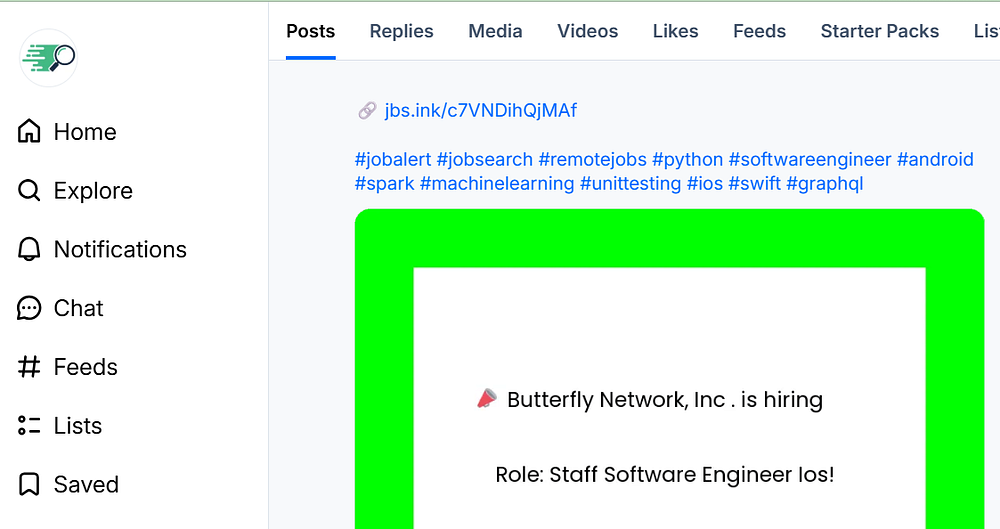This screenshot has width=1000, height=529.
Task: Click the Notifications bell icon
Action: pos(29,249)
